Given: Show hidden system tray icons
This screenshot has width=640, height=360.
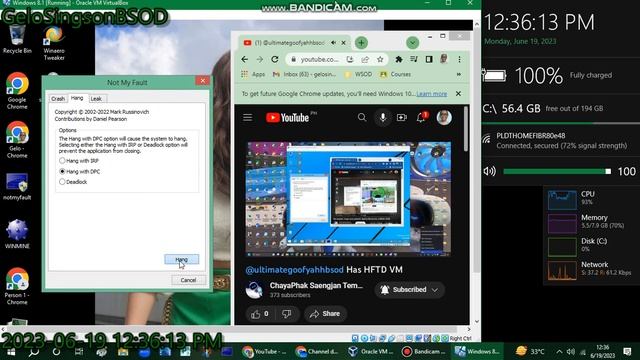Looking at the screenshot, I should click(559, 351).
